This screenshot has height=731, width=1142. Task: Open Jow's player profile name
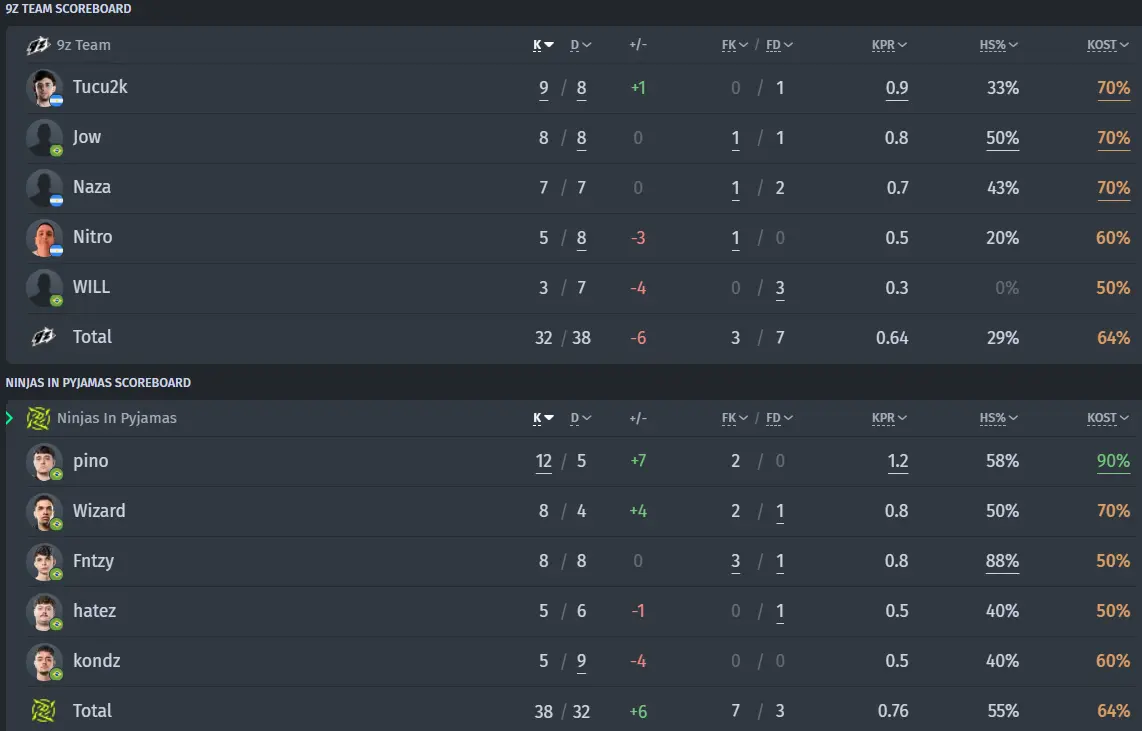coord(87,138)
